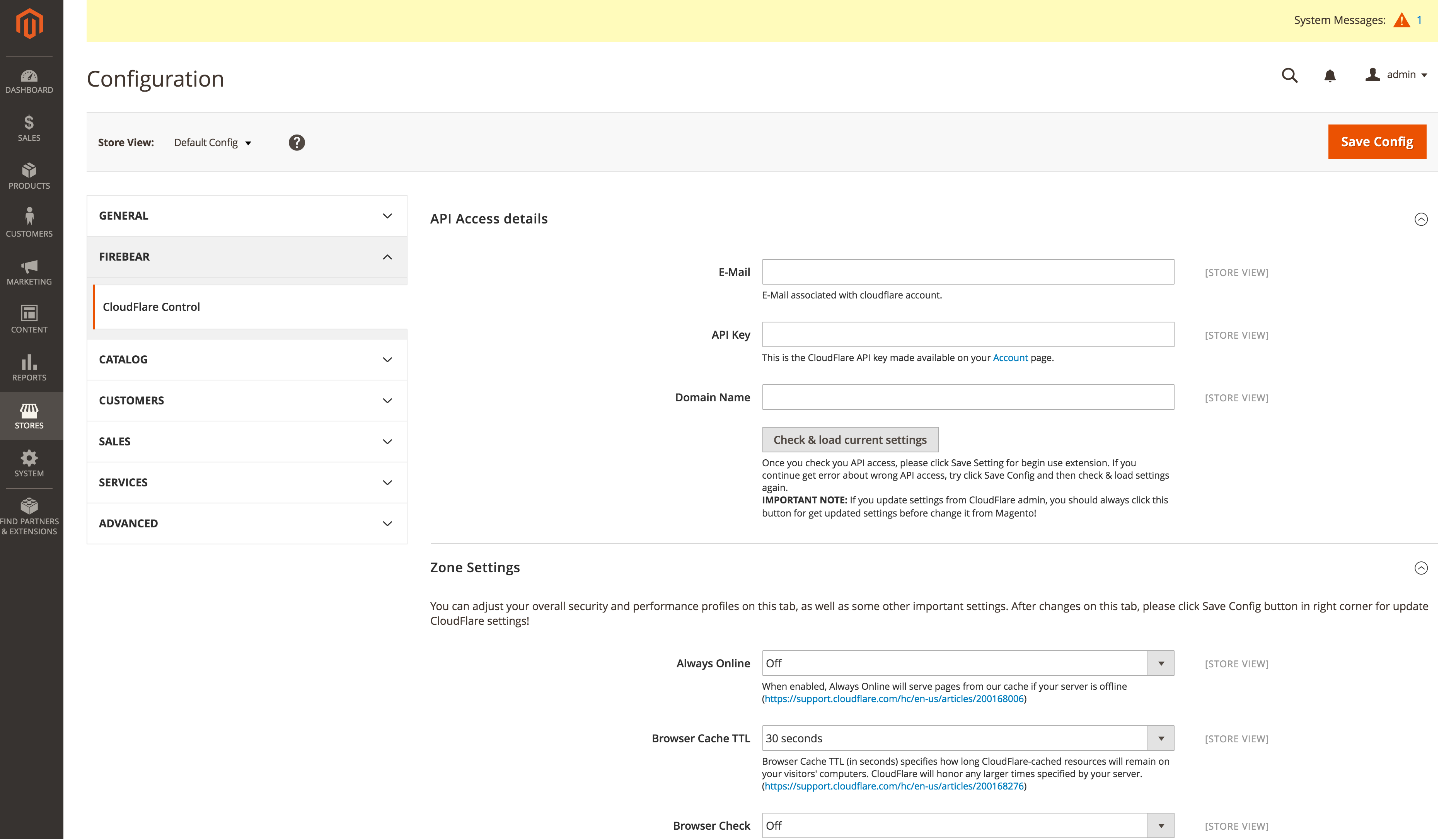Open the Sales sidebar menu
This screenshot has width=1456, height=839.
(29, 128)
